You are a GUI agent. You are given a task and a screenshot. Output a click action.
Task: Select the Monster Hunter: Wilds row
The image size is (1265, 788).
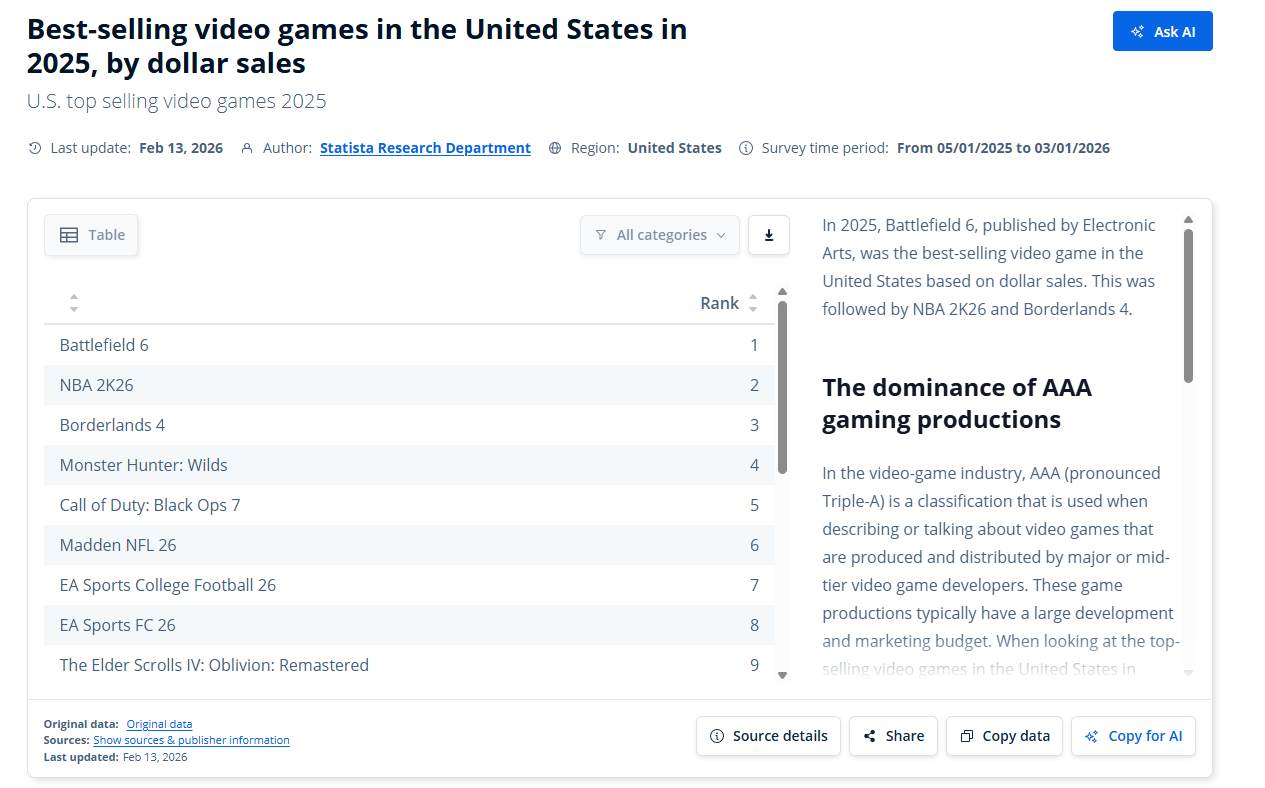[409, 465]
